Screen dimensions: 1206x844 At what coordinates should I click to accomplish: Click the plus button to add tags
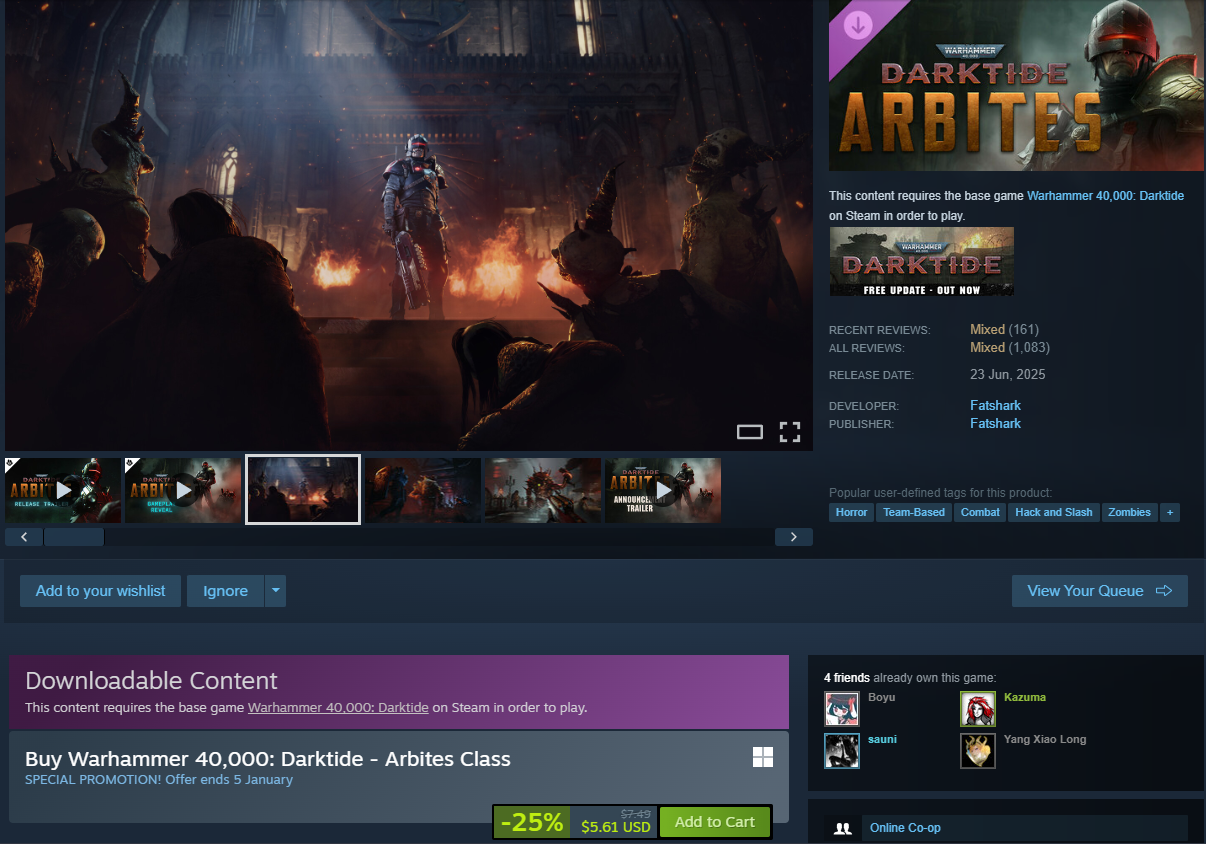[x=1170, y=512]
